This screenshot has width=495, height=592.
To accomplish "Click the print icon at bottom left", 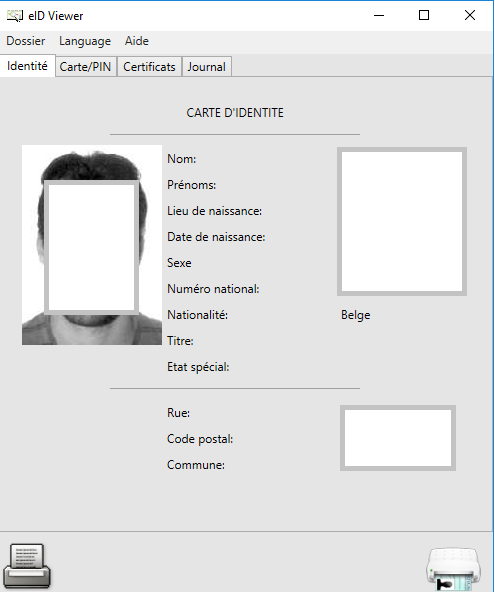I will click(x=26, y=566).
